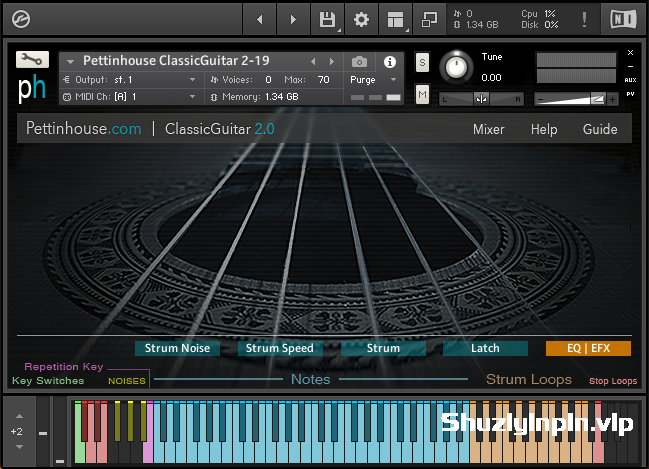
Task: Open the Purge dropdown menu
Action: pyautogui.click(x=373, y=79)
